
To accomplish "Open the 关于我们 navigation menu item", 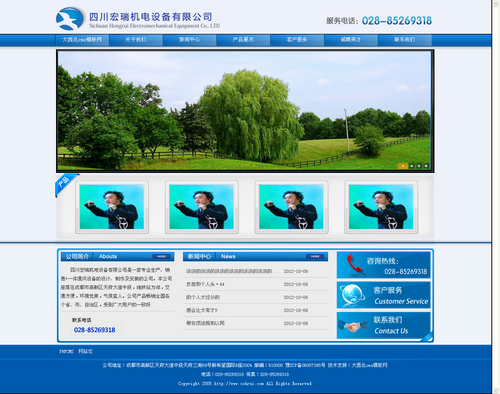I will (x=136, y=40).
